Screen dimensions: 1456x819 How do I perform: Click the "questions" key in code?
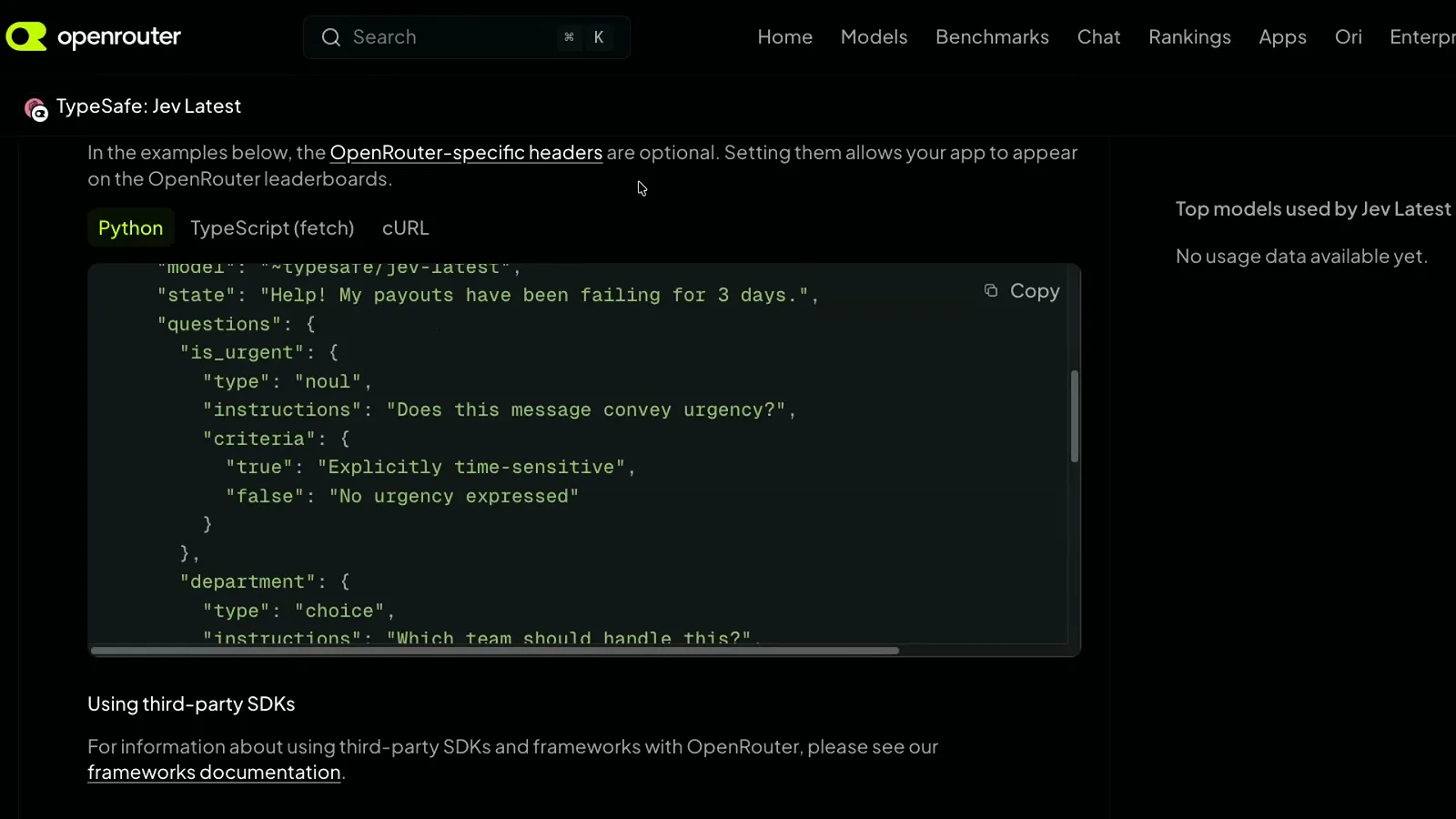(x=218, y=325)
